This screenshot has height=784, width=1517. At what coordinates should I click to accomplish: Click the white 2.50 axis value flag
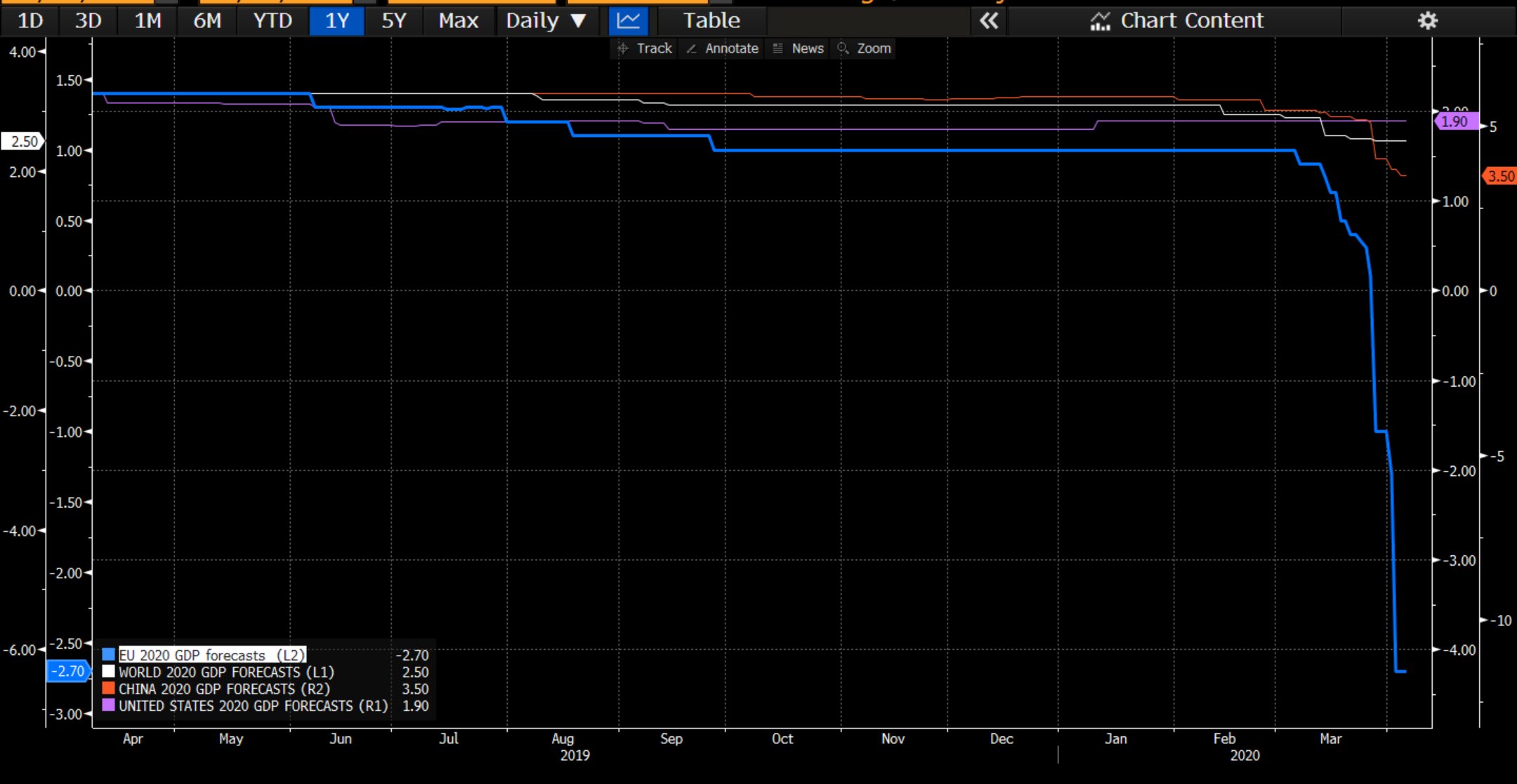pos(23,141)
